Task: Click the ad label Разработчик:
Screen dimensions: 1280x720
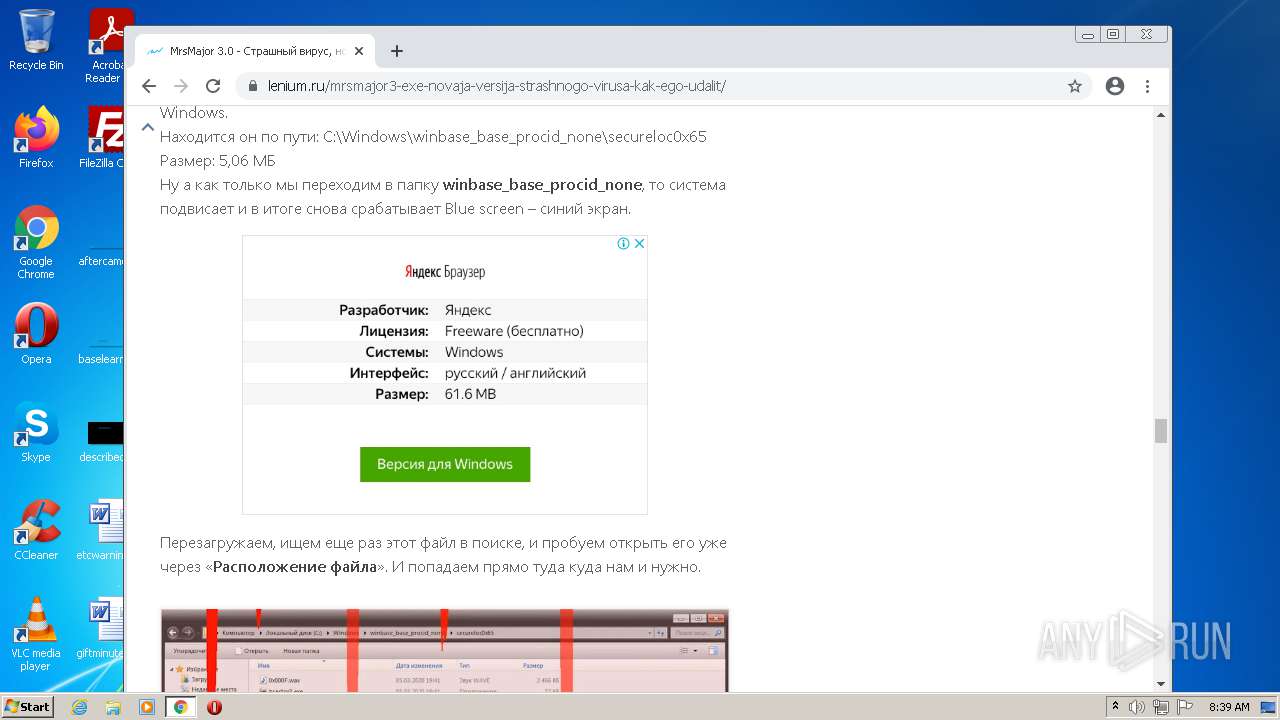Action: 384,310
